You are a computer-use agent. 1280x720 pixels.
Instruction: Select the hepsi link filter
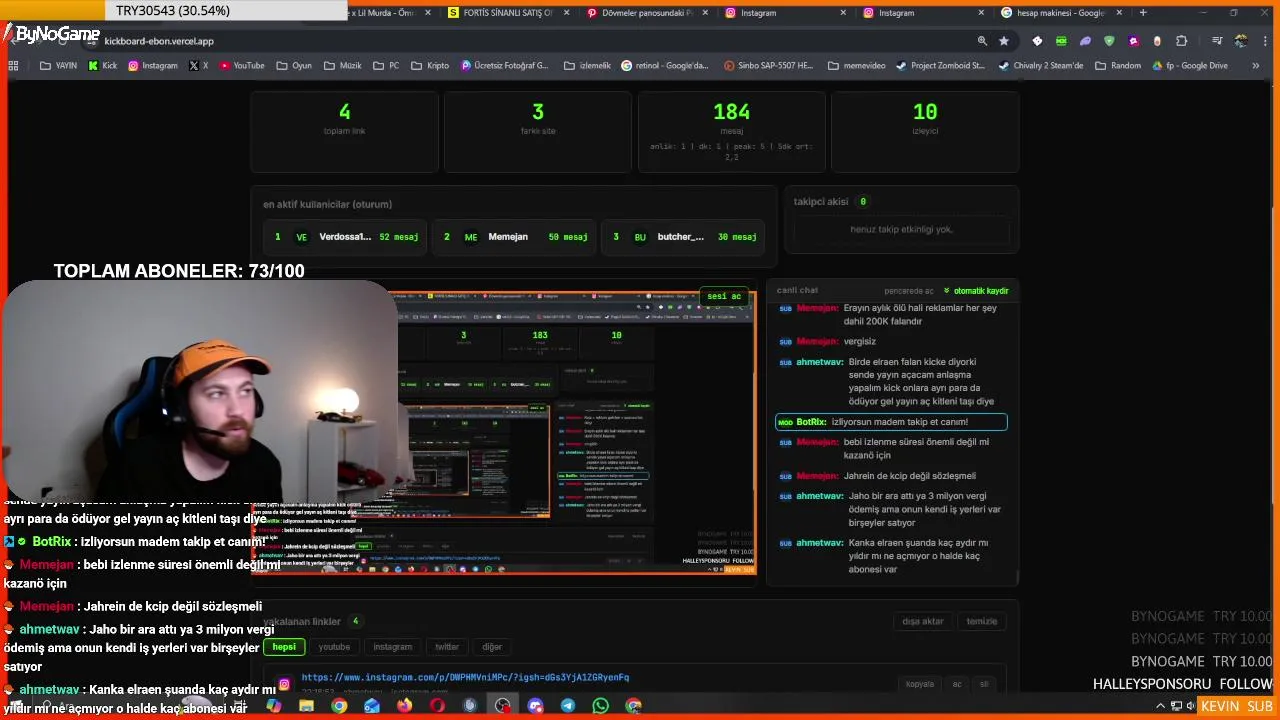(284, 647)
